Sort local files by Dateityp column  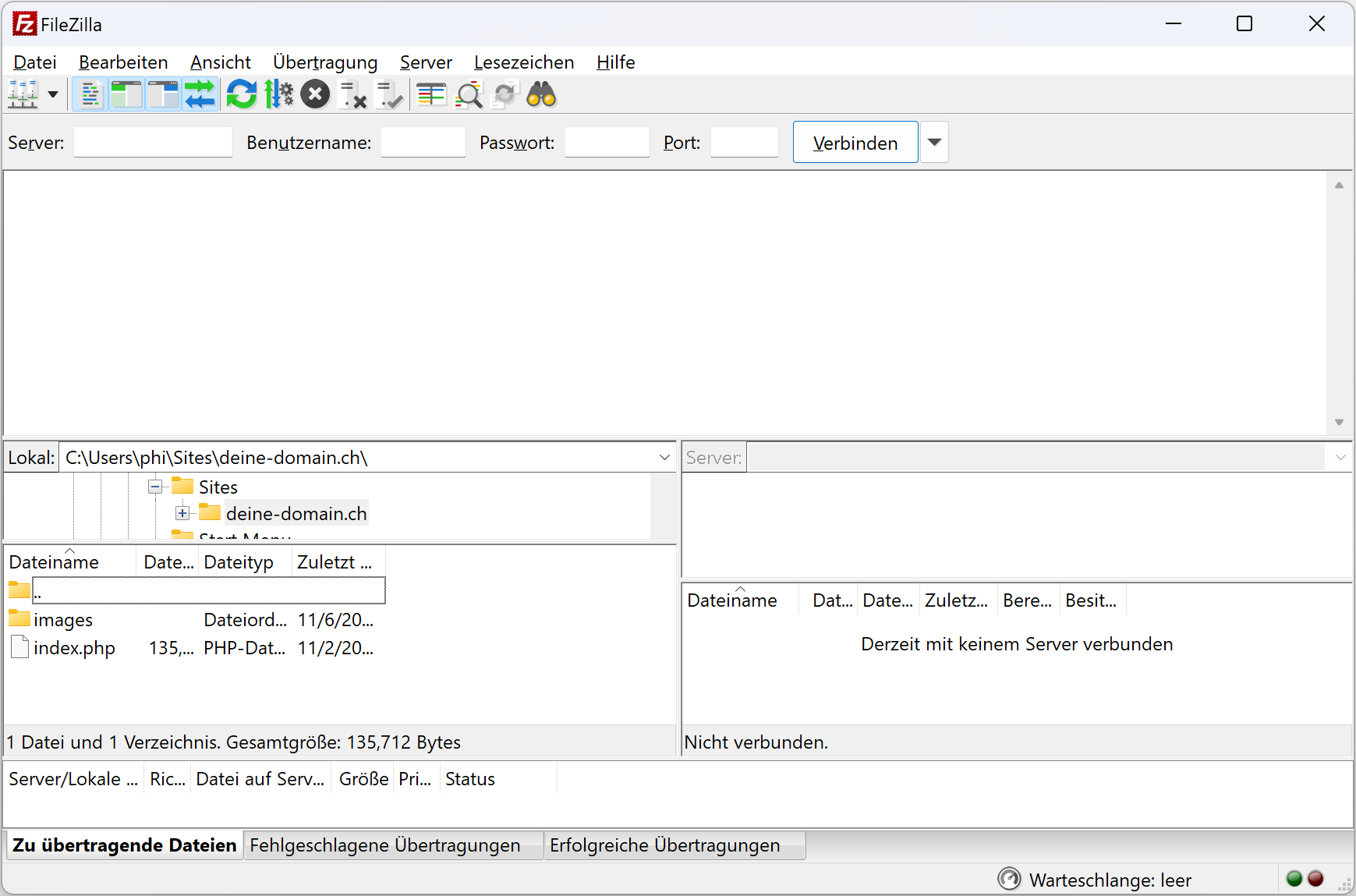(x=246, y=562)
